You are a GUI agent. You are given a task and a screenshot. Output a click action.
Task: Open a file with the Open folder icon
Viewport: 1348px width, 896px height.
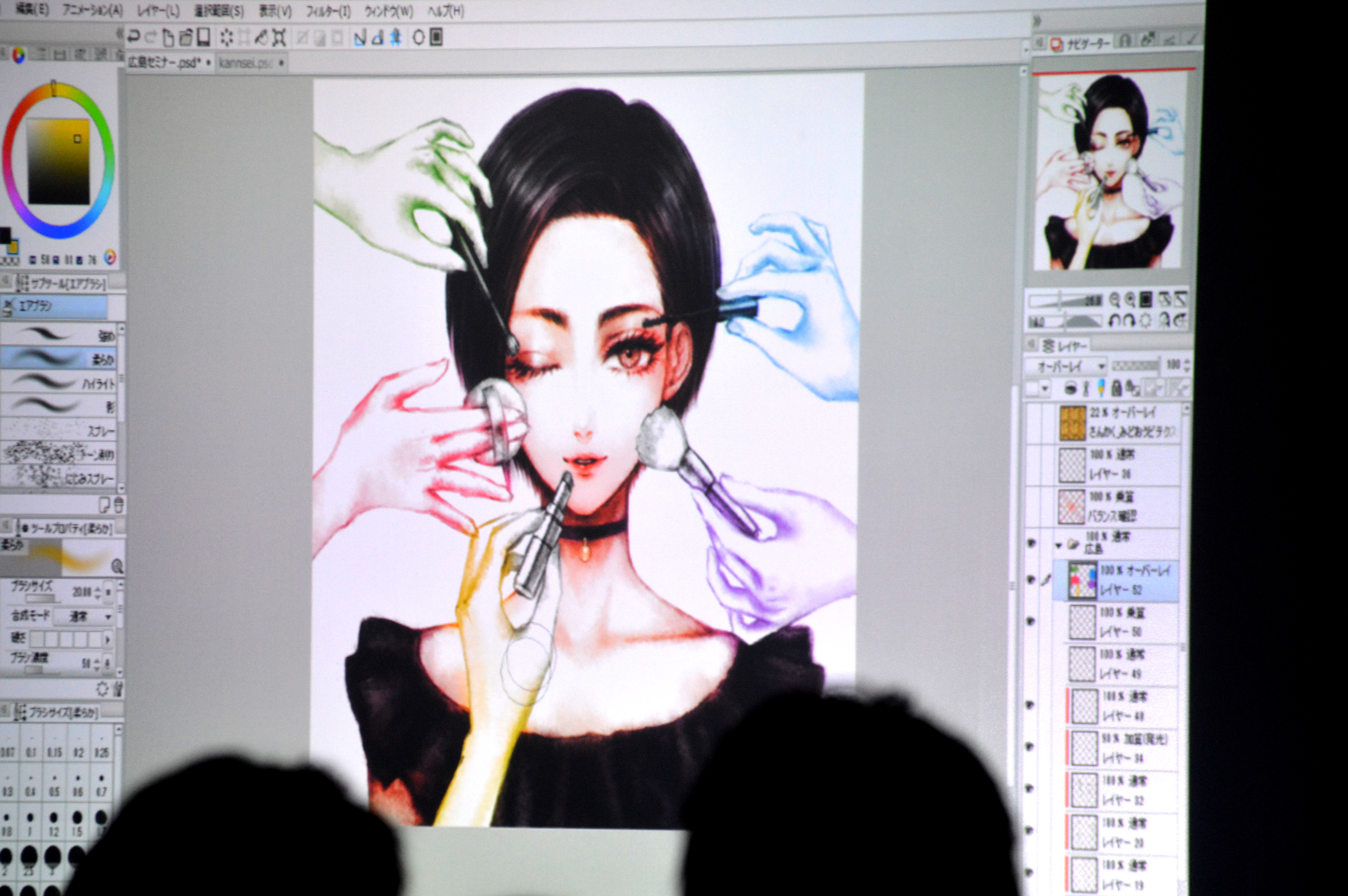point(186,38)
